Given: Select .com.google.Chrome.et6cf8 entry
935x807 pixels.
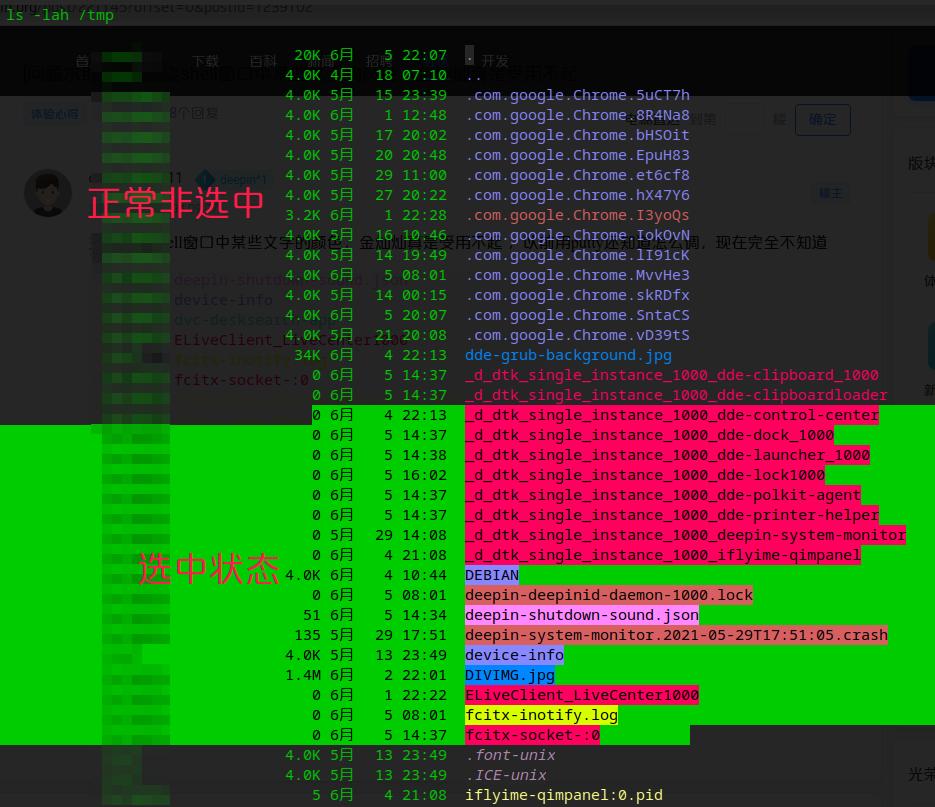Looking at the screenshot, I should coord(577,175).
